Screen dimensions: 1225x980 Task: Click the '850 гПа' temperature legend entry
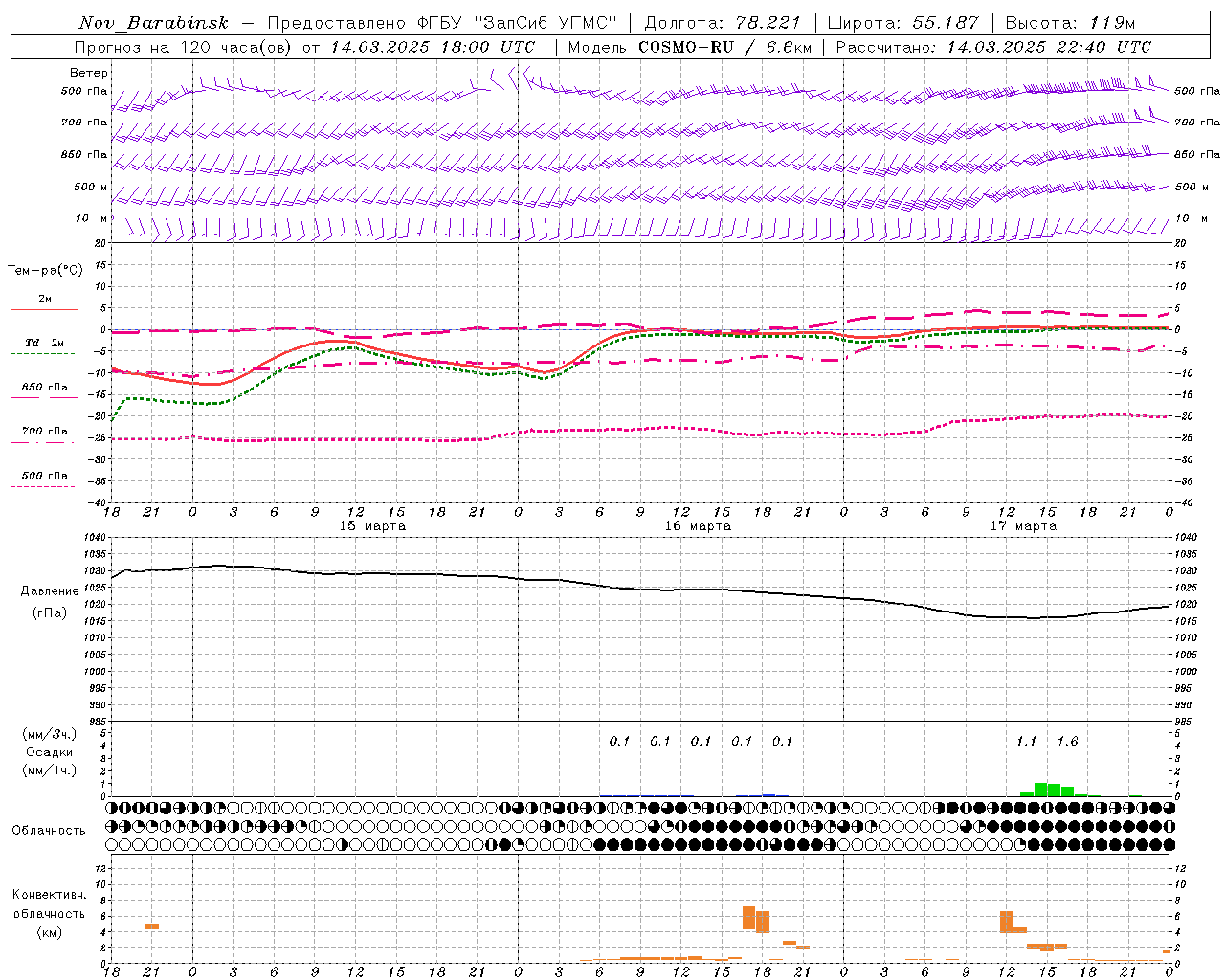(45, 388)
